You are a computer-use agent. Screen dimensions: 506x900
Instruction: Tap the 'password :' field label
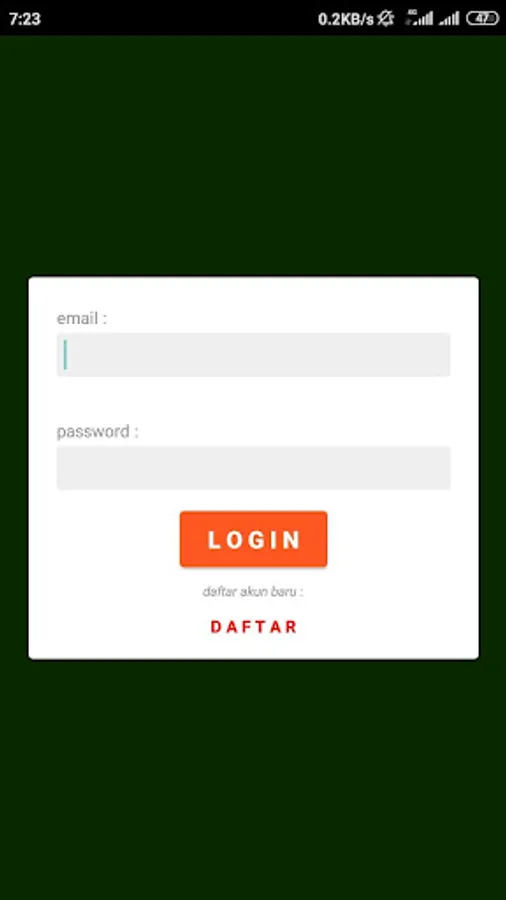click(x=97, y=432)
